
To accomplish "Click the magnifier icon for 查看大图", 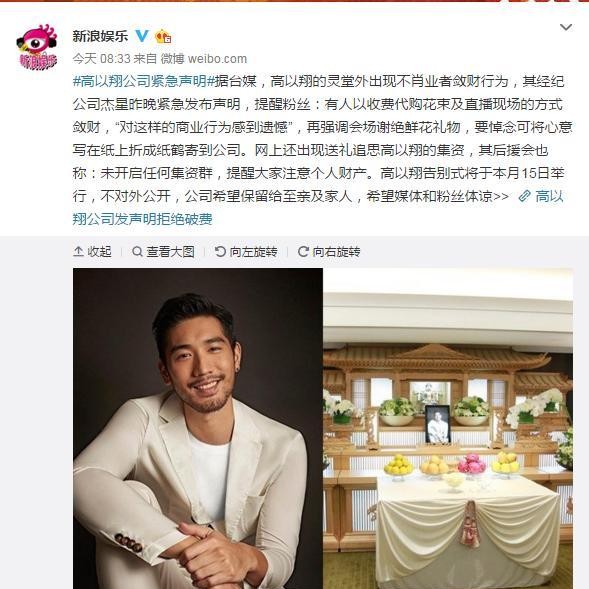I will pyautogui.click(x=137, y=251).
